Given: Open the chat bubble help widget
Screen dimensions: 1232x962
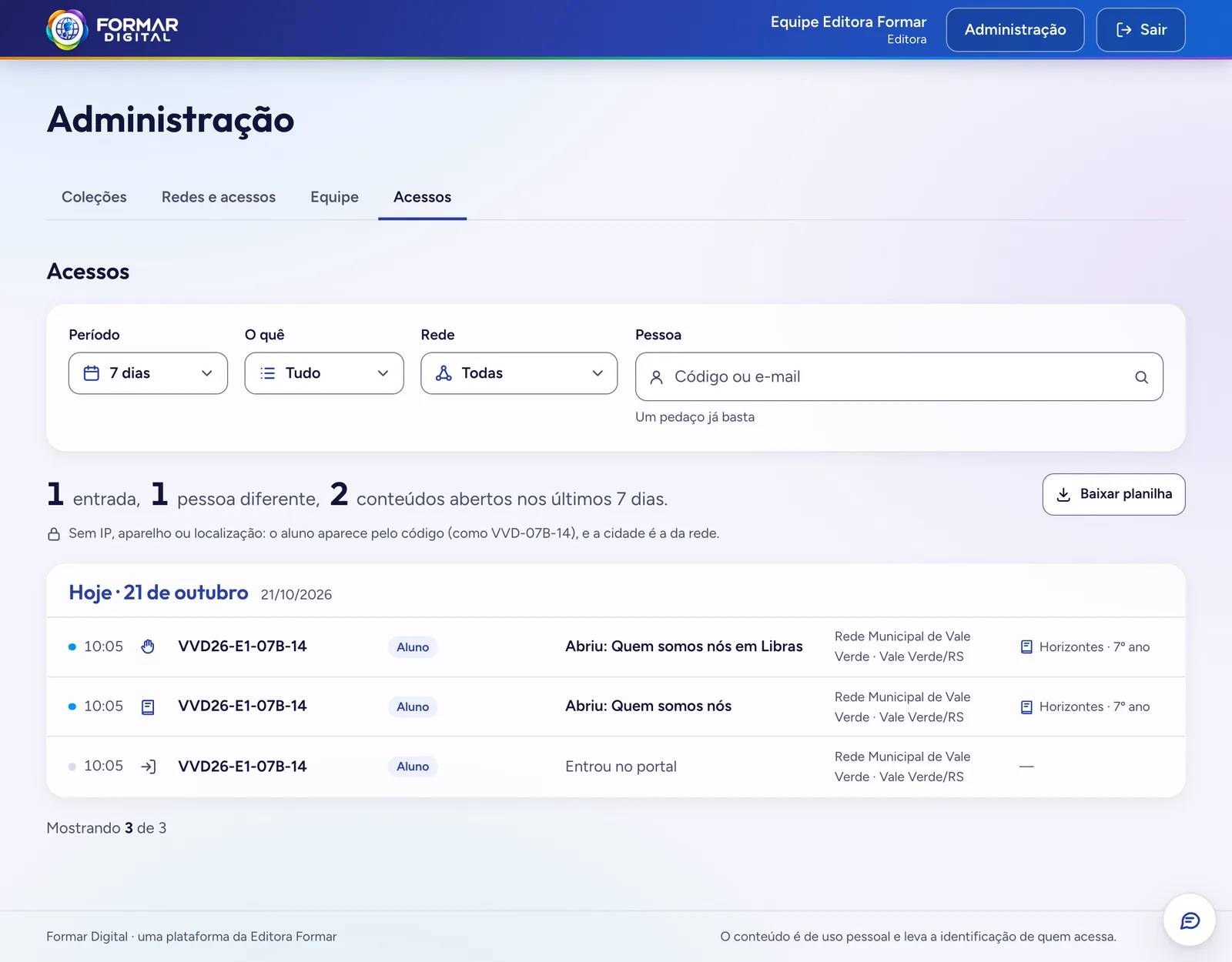Looking at the screenshot, I should 1190,920.
